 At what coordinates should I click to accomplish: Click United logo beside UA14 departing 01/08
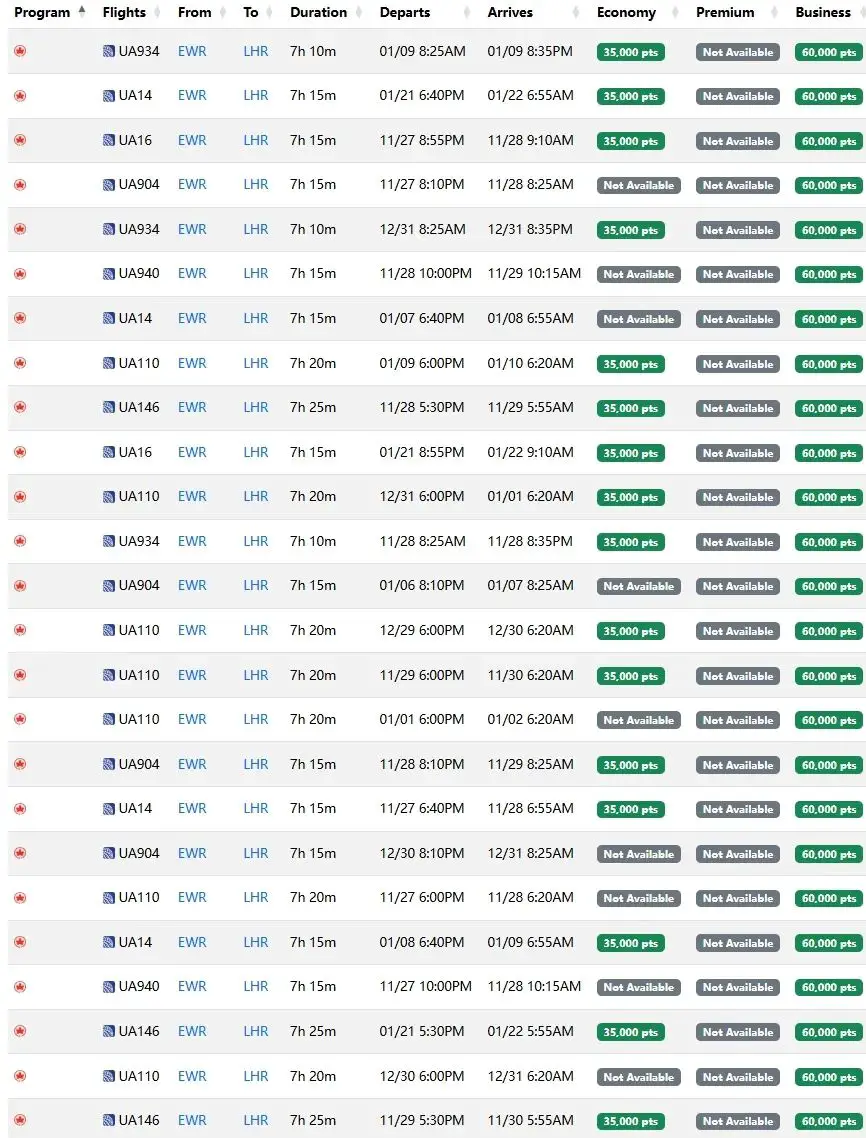109,942
